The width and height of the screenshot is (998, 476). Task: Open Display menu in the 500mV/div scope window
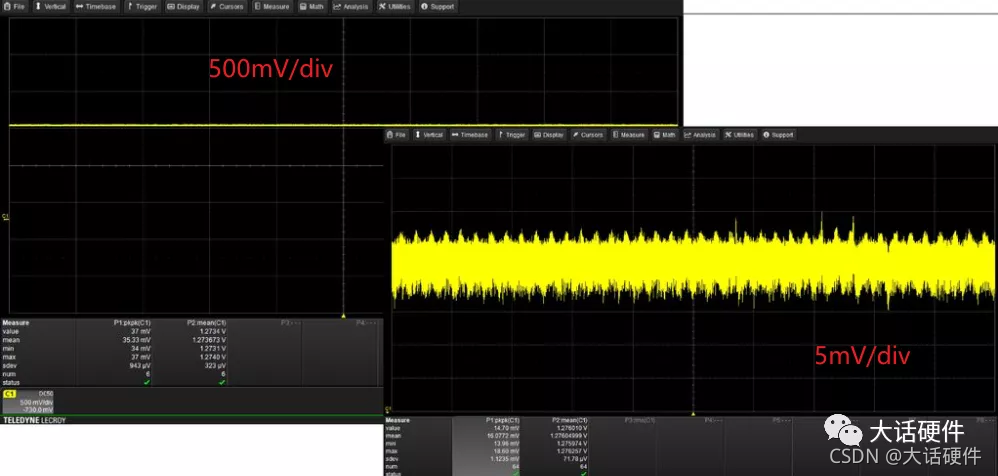pos(184,6)
